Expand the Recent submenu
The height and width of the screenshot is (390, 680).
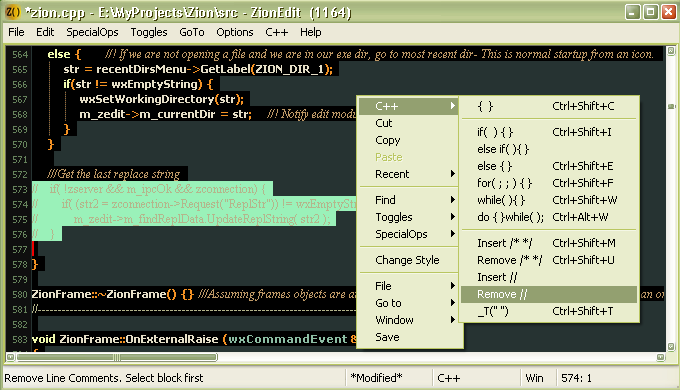tap(409, 174)
